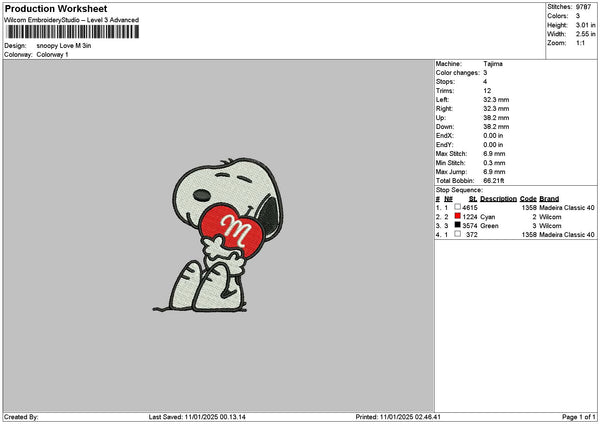
Task: Click code 1358 in the stop 1 row
Action: click(529, 208)
